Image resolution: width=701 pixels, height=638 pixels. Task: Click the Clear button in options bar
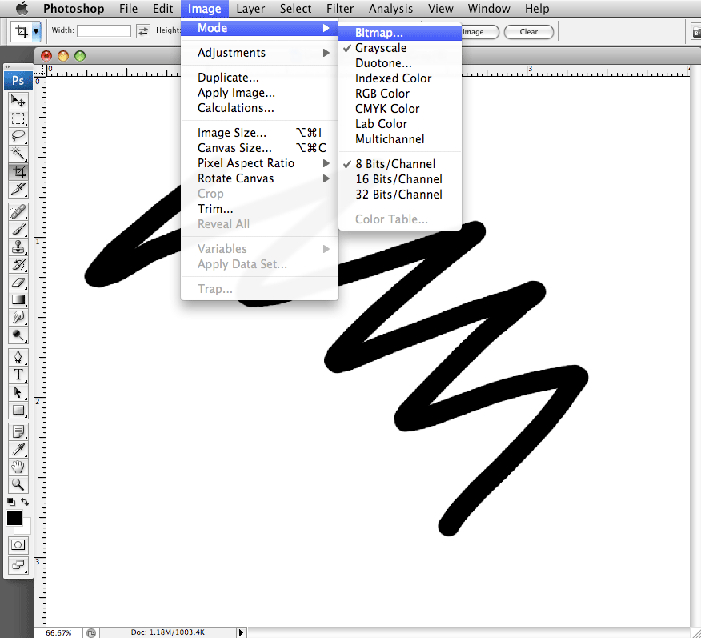coord(528,32)
